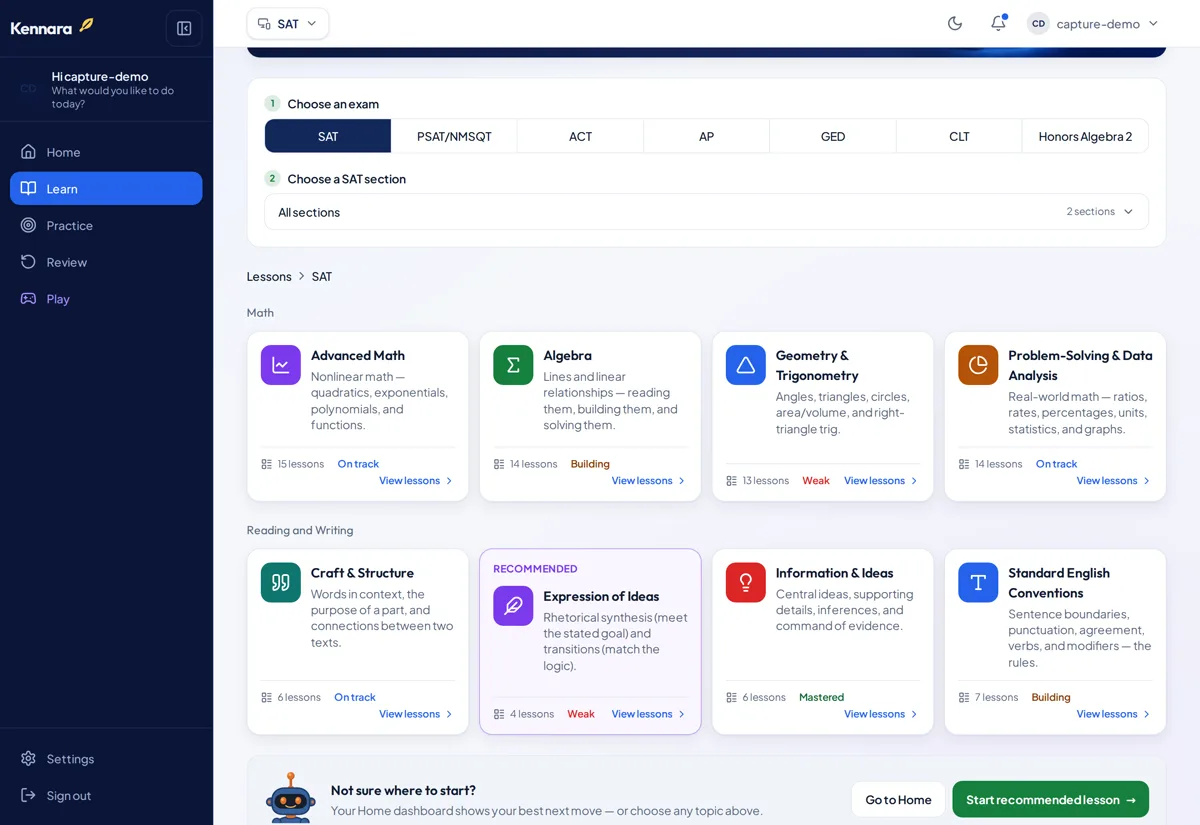Open the SAT exam switcher dropdown

tap(288, 24)
